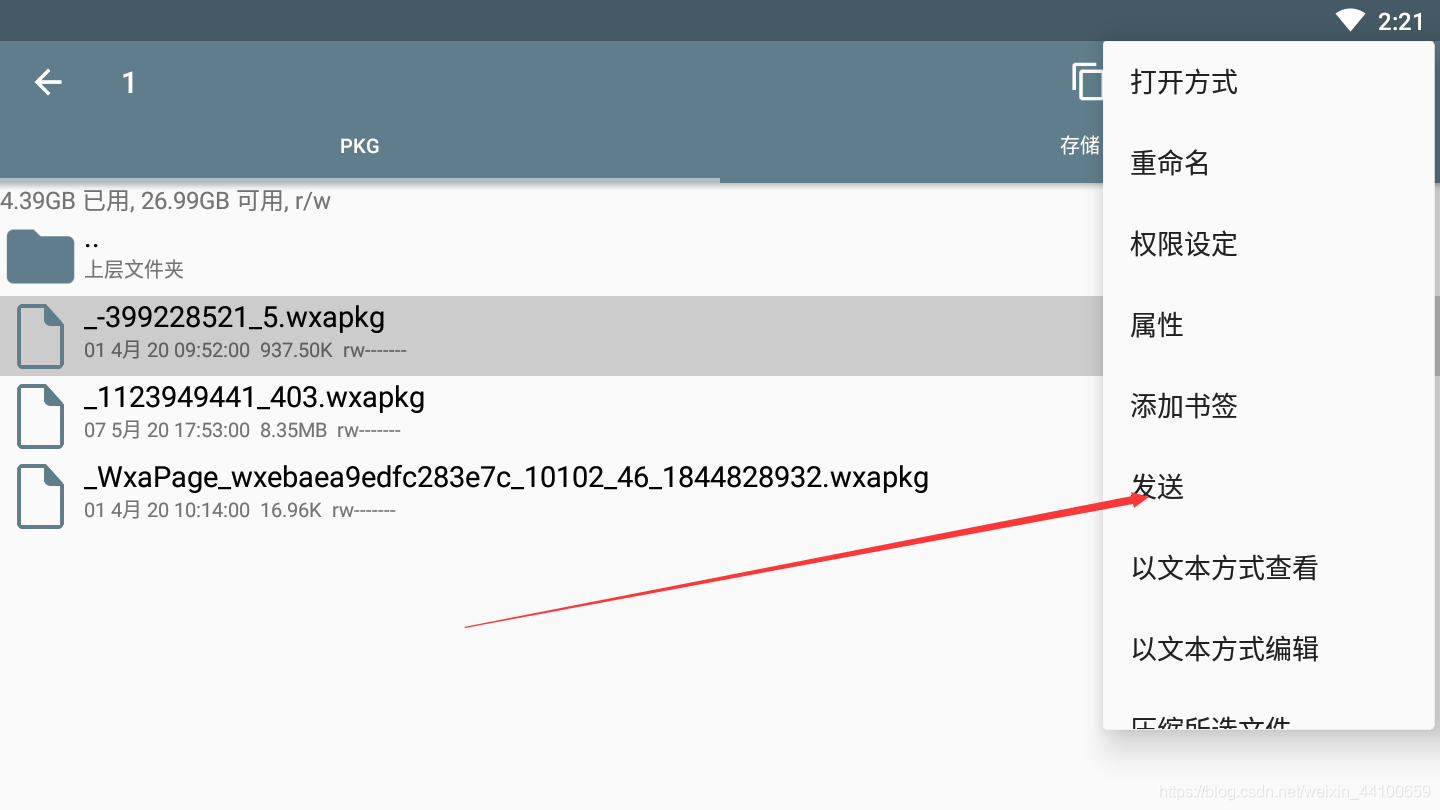This screenshot has width=1440, height=810.
Task: Click the copy icon in the toolbar
Action: pos(1088,82)
